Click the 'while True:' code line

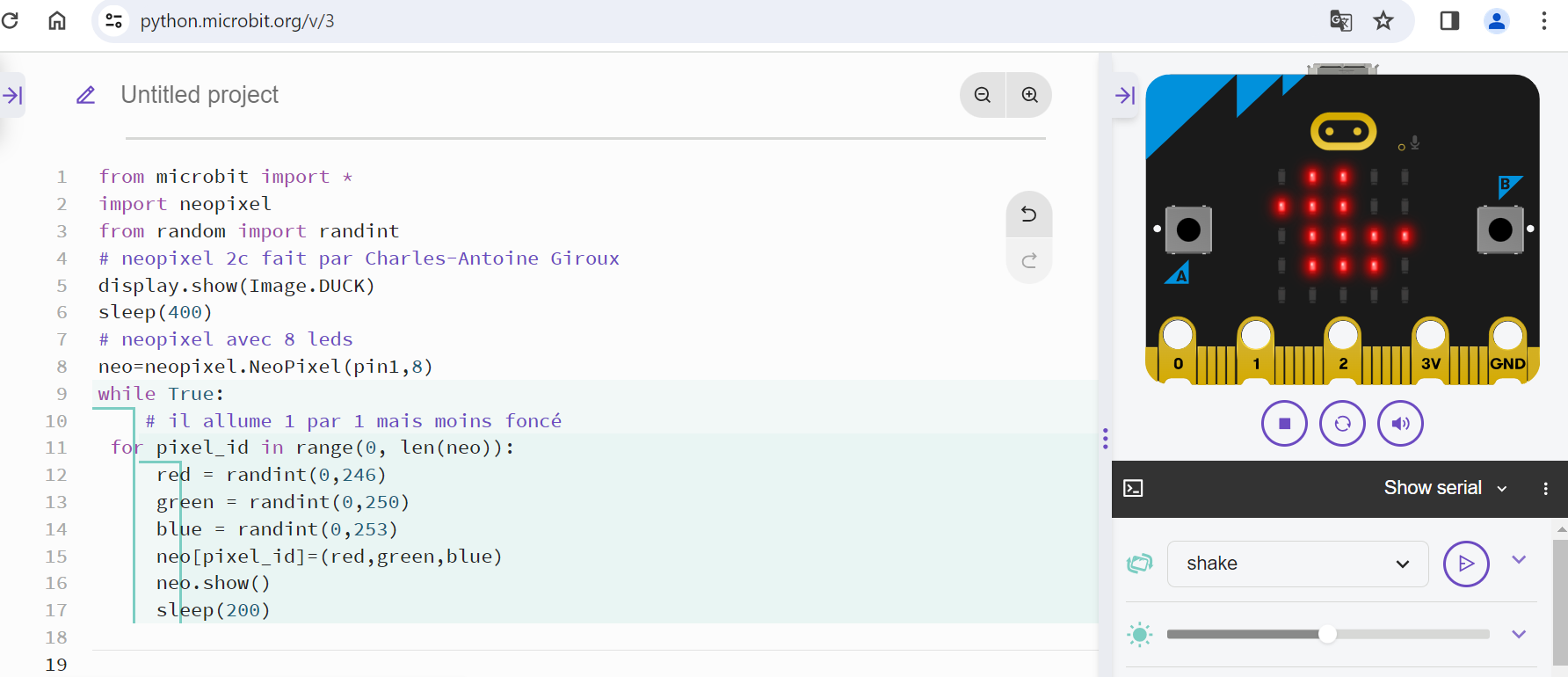pos(161,394)
